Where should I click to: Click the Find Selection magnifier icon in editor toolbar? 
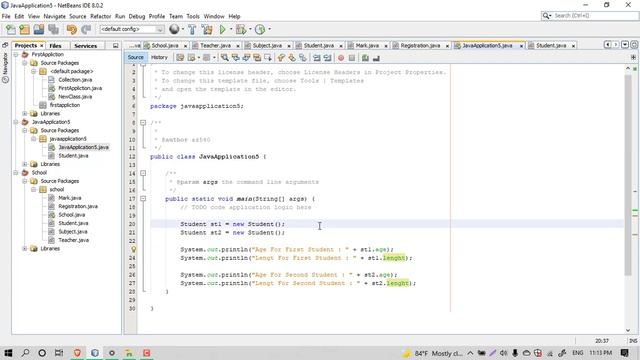[x=224, y=58]
